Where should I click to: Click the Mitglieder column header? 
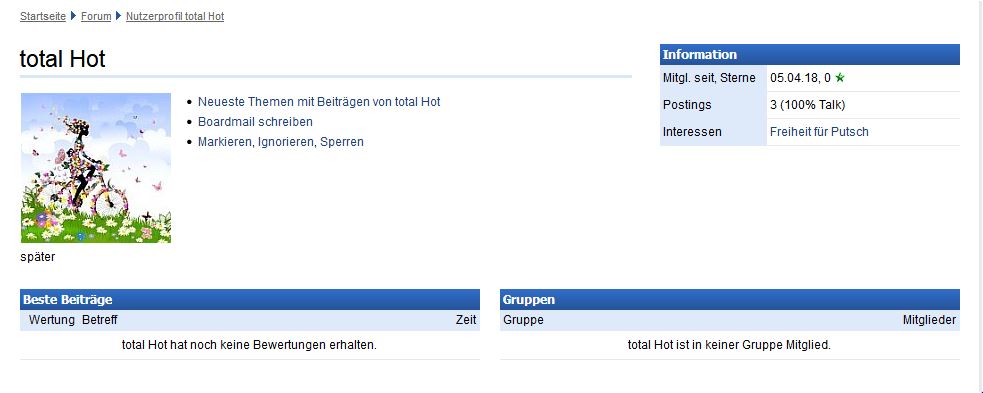[929, 320]
